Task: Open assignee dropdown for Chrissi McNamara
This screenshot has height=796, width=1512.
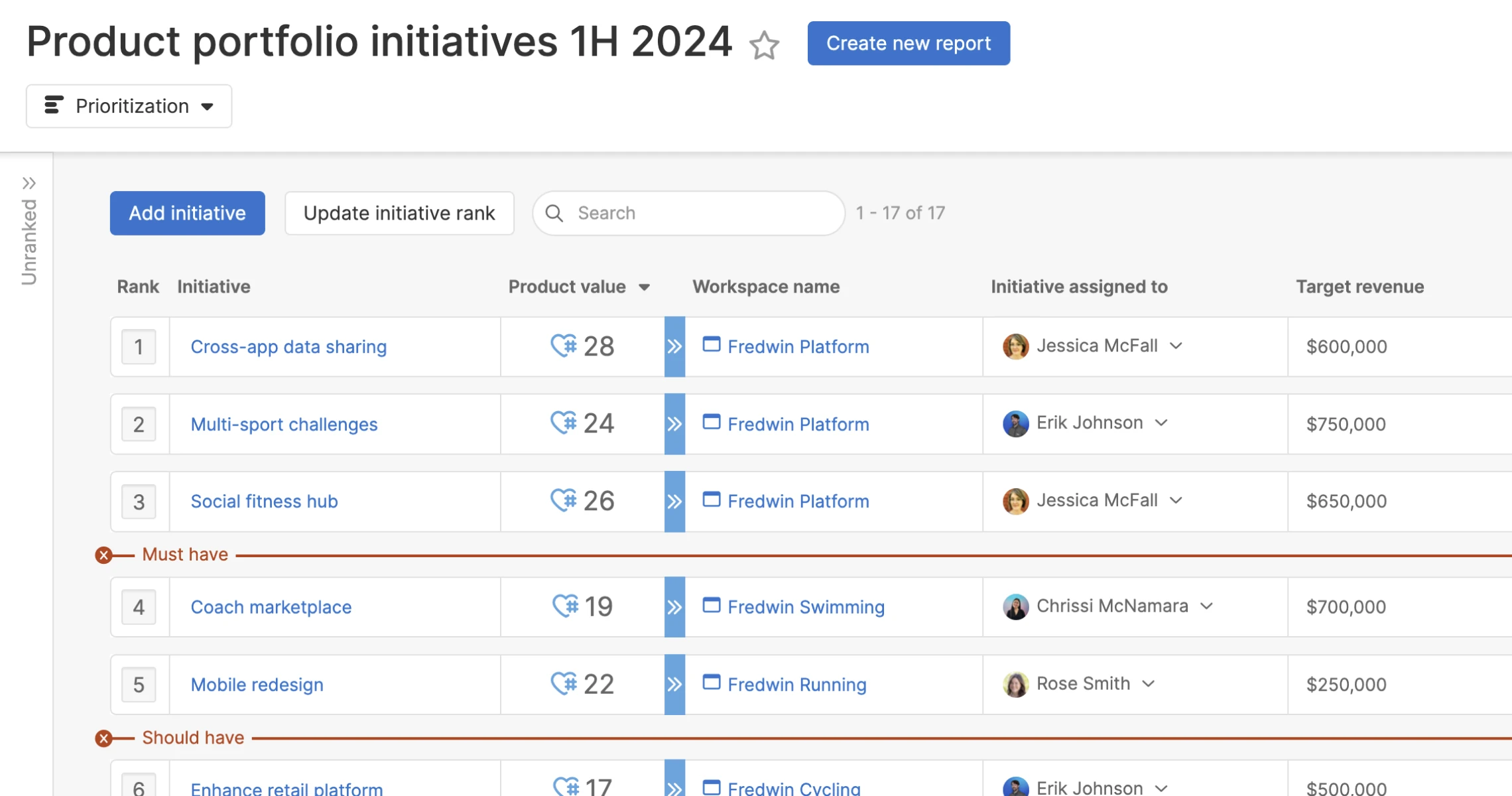Action: tap(1207, 606)
